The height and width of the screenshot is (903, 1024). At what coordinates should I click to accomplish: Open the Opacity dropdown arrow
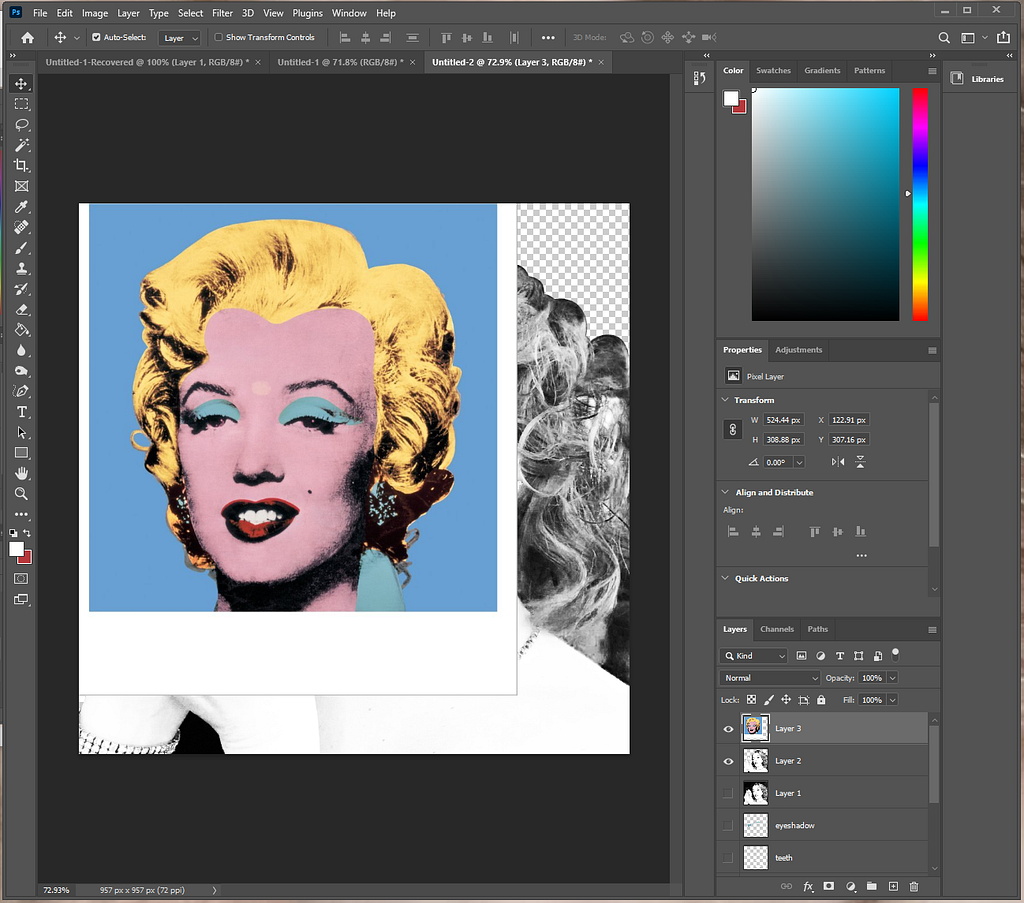[893, 678]
